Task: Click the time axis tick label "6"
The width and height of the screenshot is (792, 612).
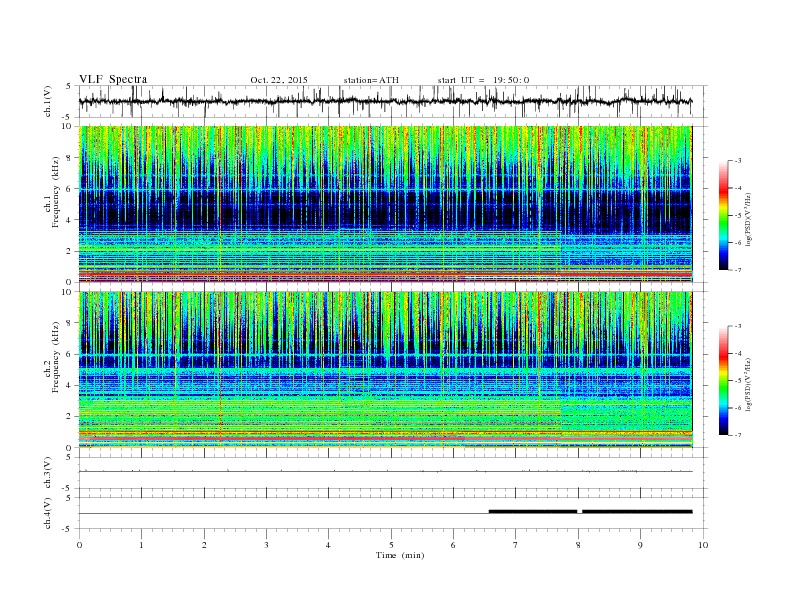Action: tap(453, 545)
